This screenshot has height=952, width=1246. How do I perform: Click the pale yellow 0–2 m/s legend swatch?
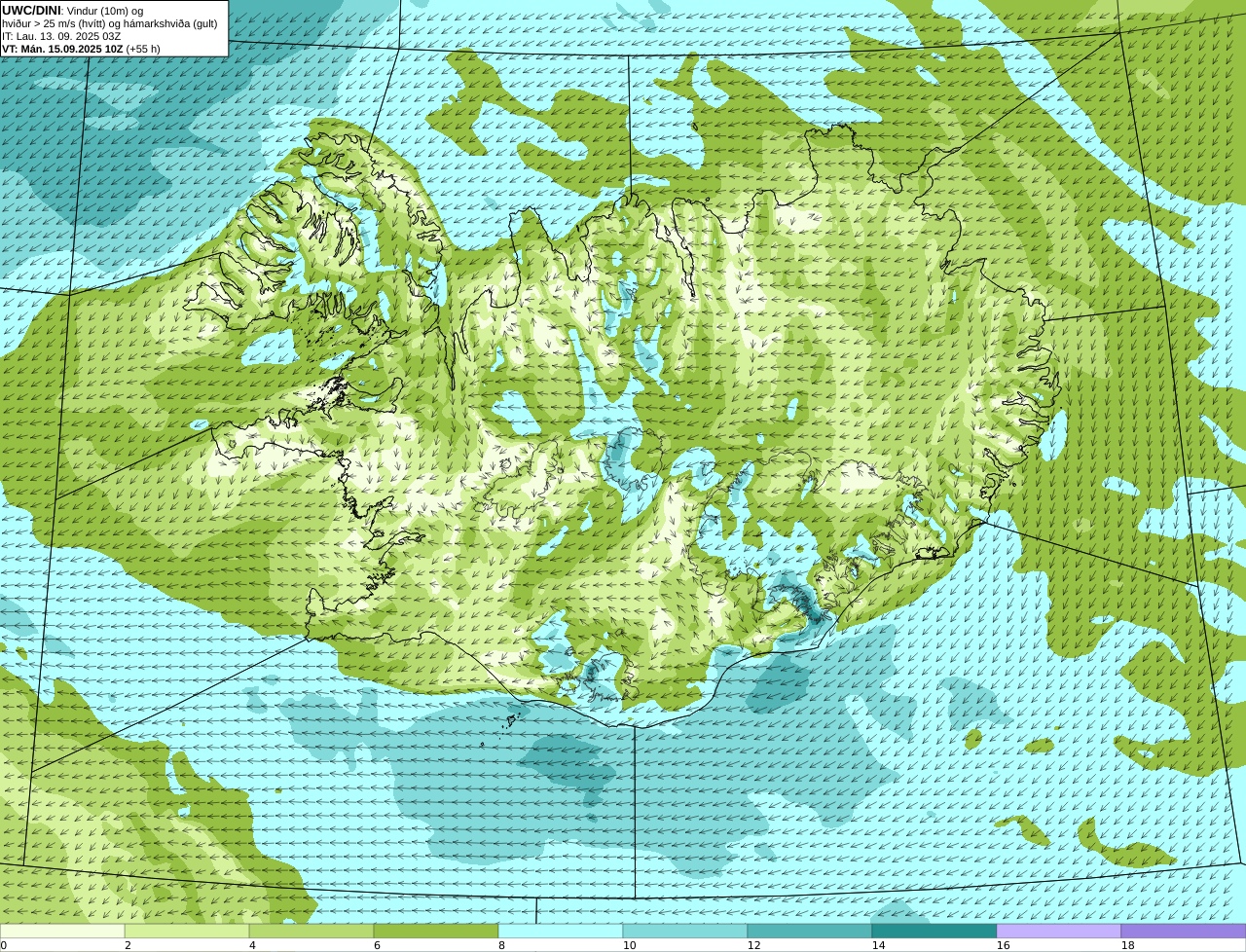[x=62, y=932]
